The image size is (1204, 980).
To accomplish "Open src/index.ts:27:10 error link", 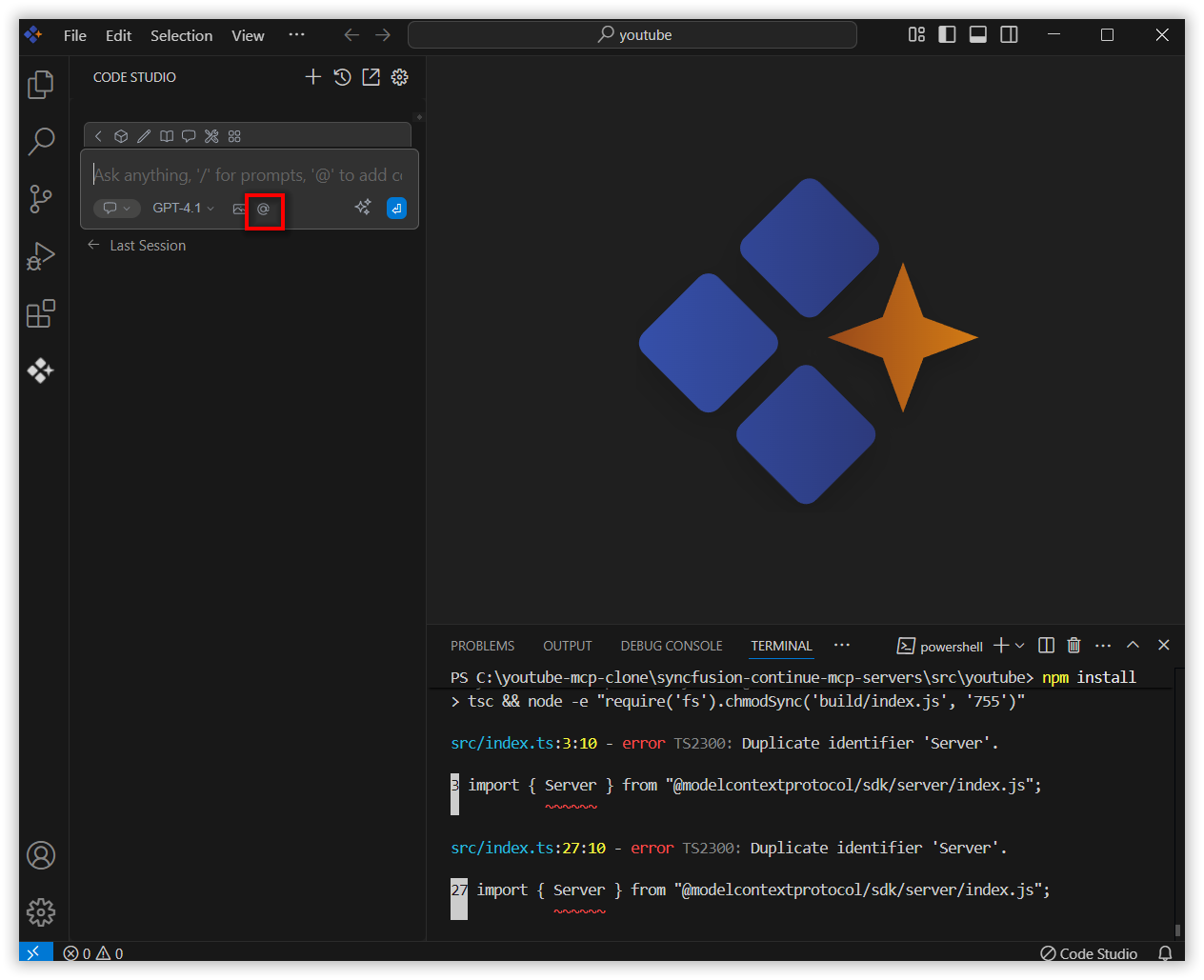I will click(528, 848).
